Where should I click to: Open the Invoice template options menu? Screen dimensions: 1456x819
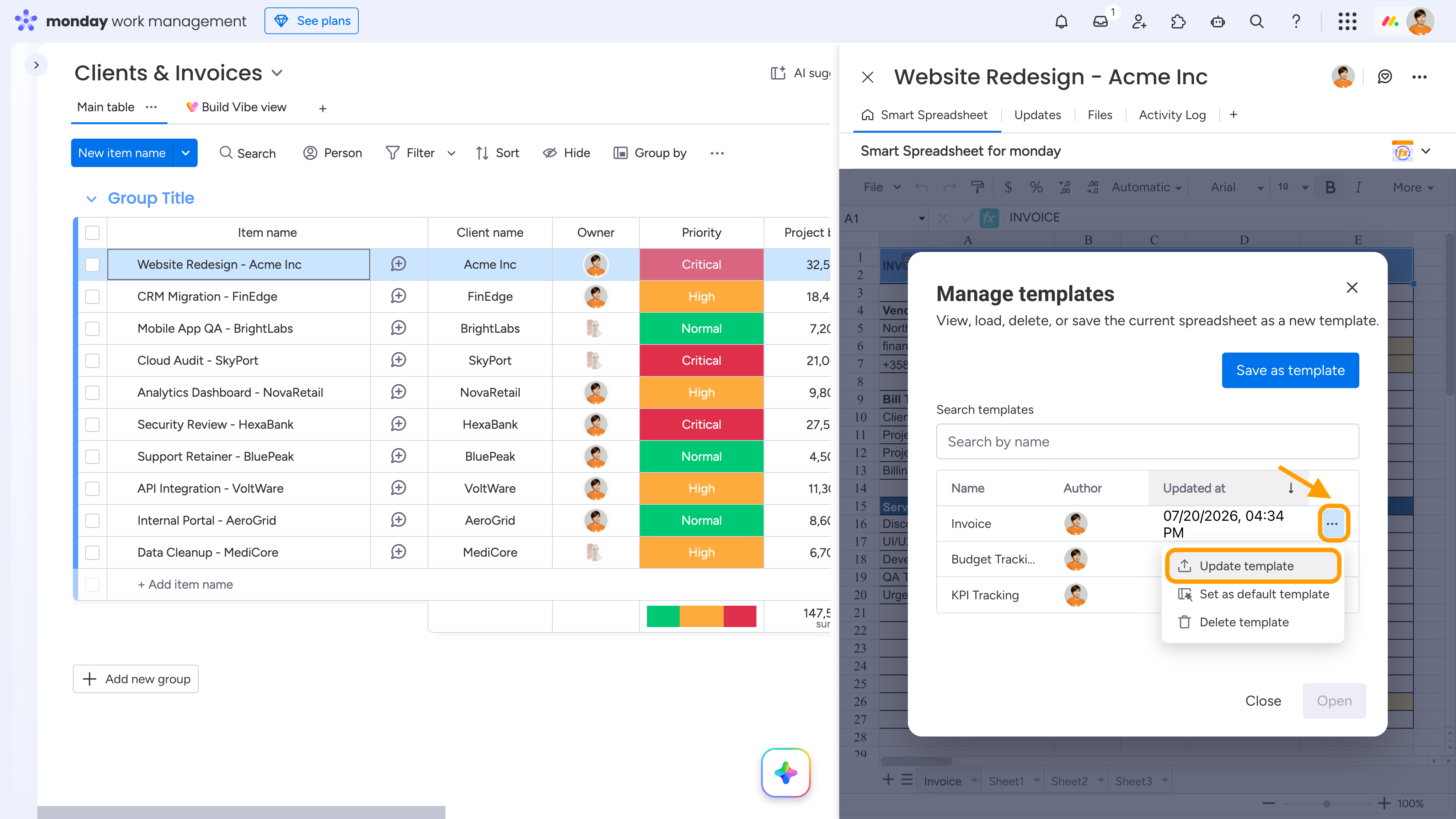(x=1332, y=523)
